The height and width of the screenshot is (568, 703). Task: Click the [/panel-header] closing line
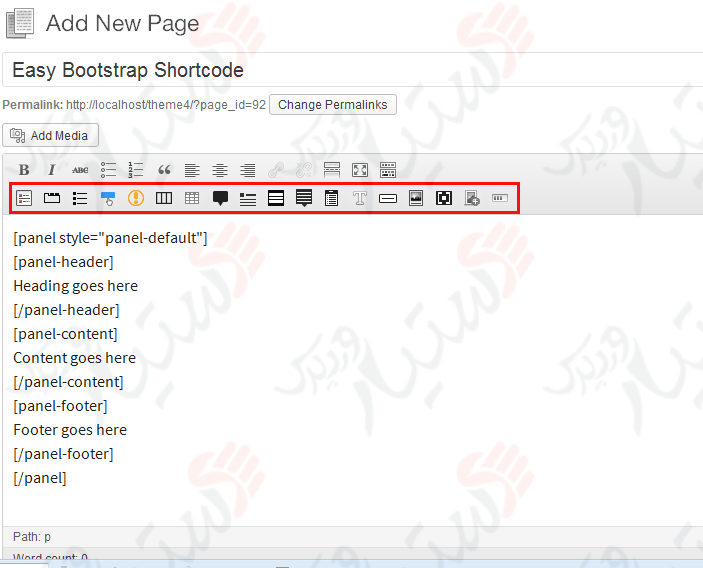66,310
